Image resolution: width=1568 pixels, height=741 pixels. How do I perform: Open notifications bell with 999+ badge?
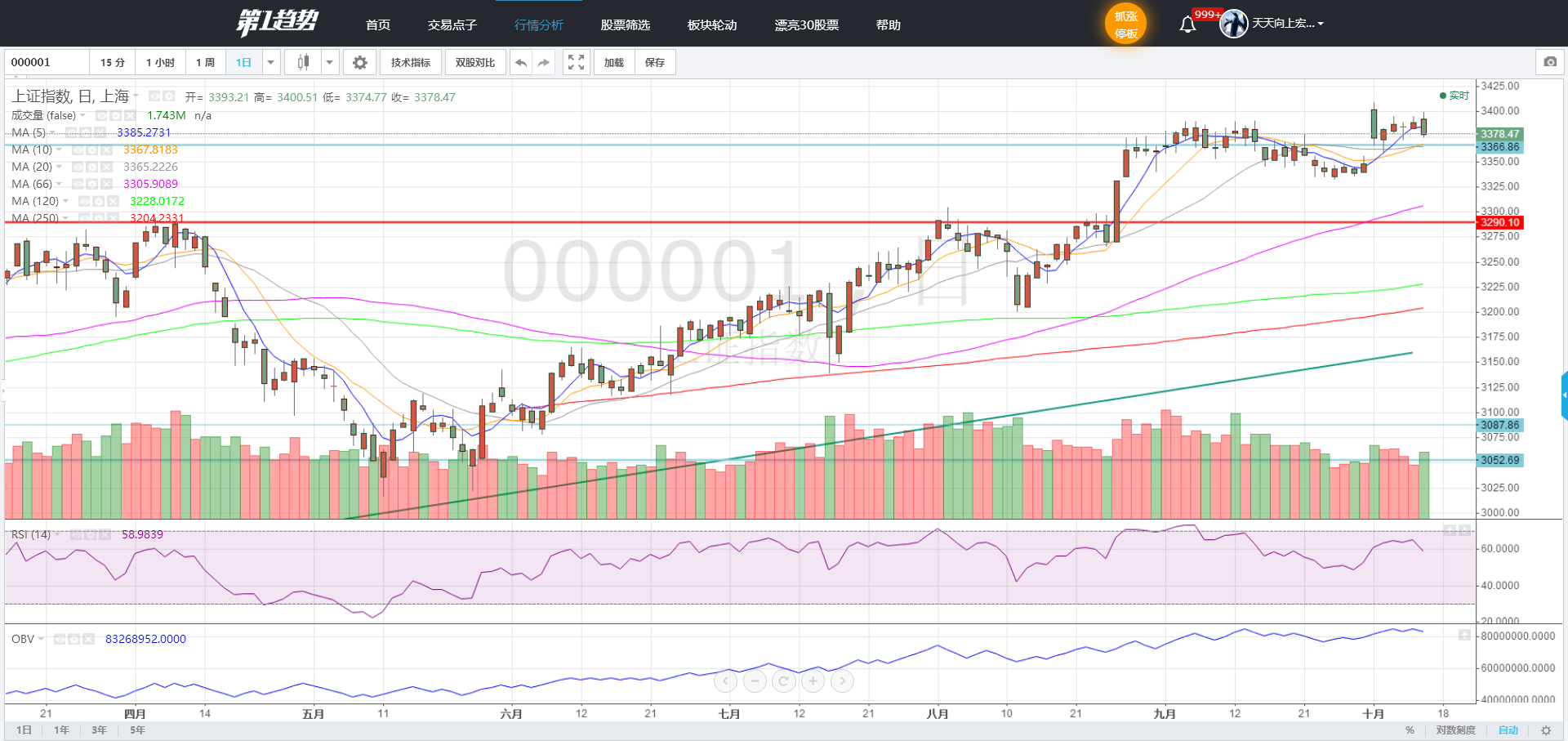1188,25
